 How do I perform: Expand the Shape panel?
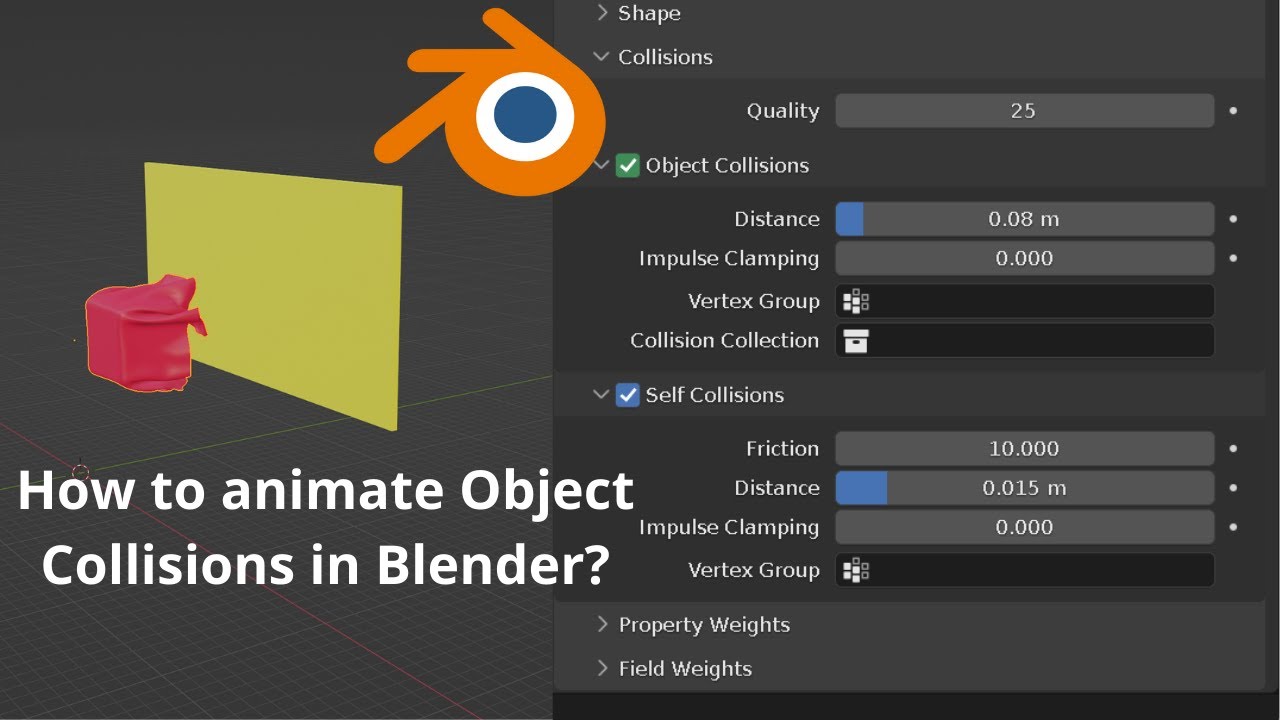[601, 13]
